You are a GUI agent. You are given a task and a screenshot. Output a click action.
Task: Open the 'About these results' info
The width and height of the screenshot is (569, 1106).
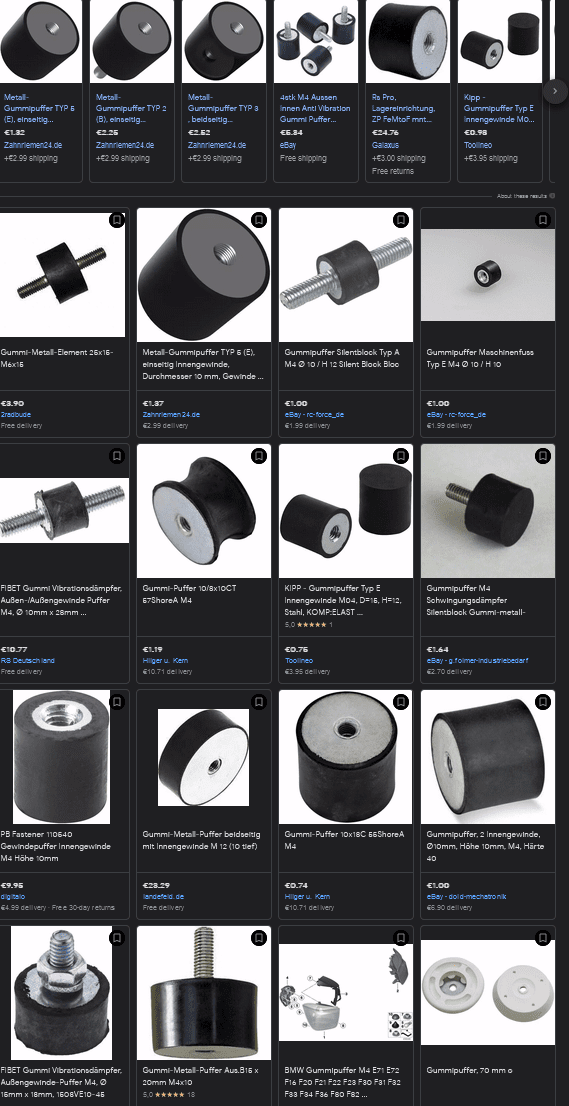525,196
